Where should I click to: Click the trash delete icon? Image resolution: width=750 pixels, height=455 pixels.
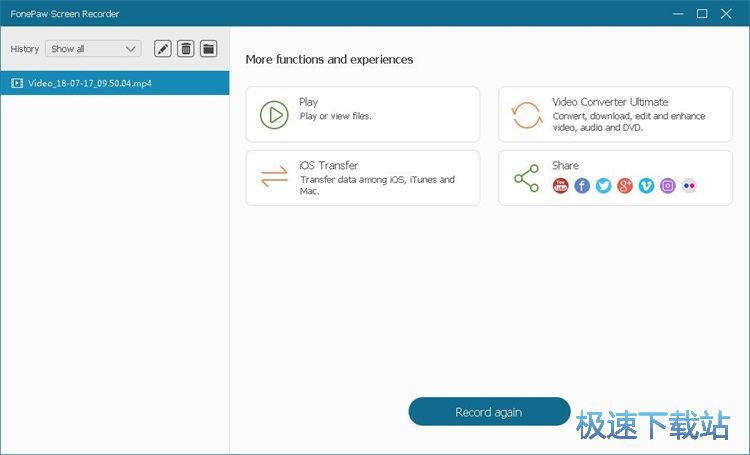(186, 49)
